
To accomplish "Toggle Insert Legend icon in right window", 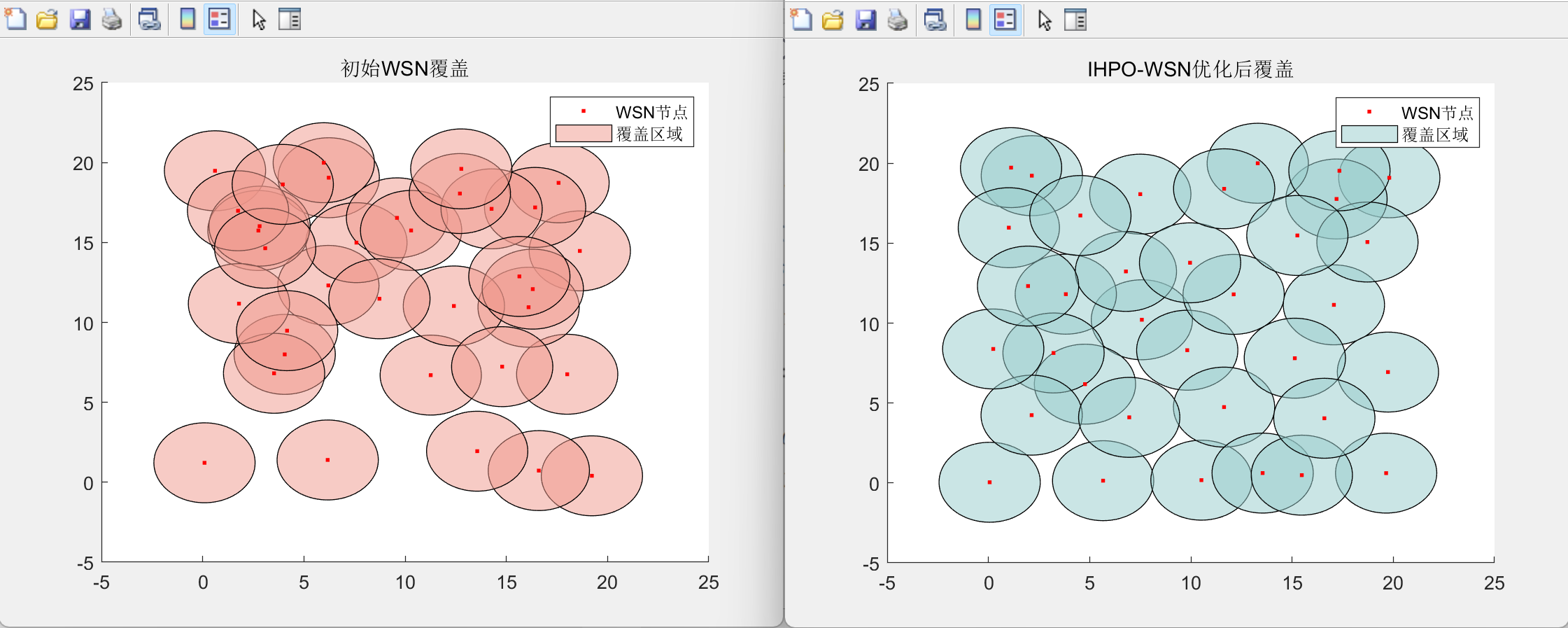I will coord(1005,20).
